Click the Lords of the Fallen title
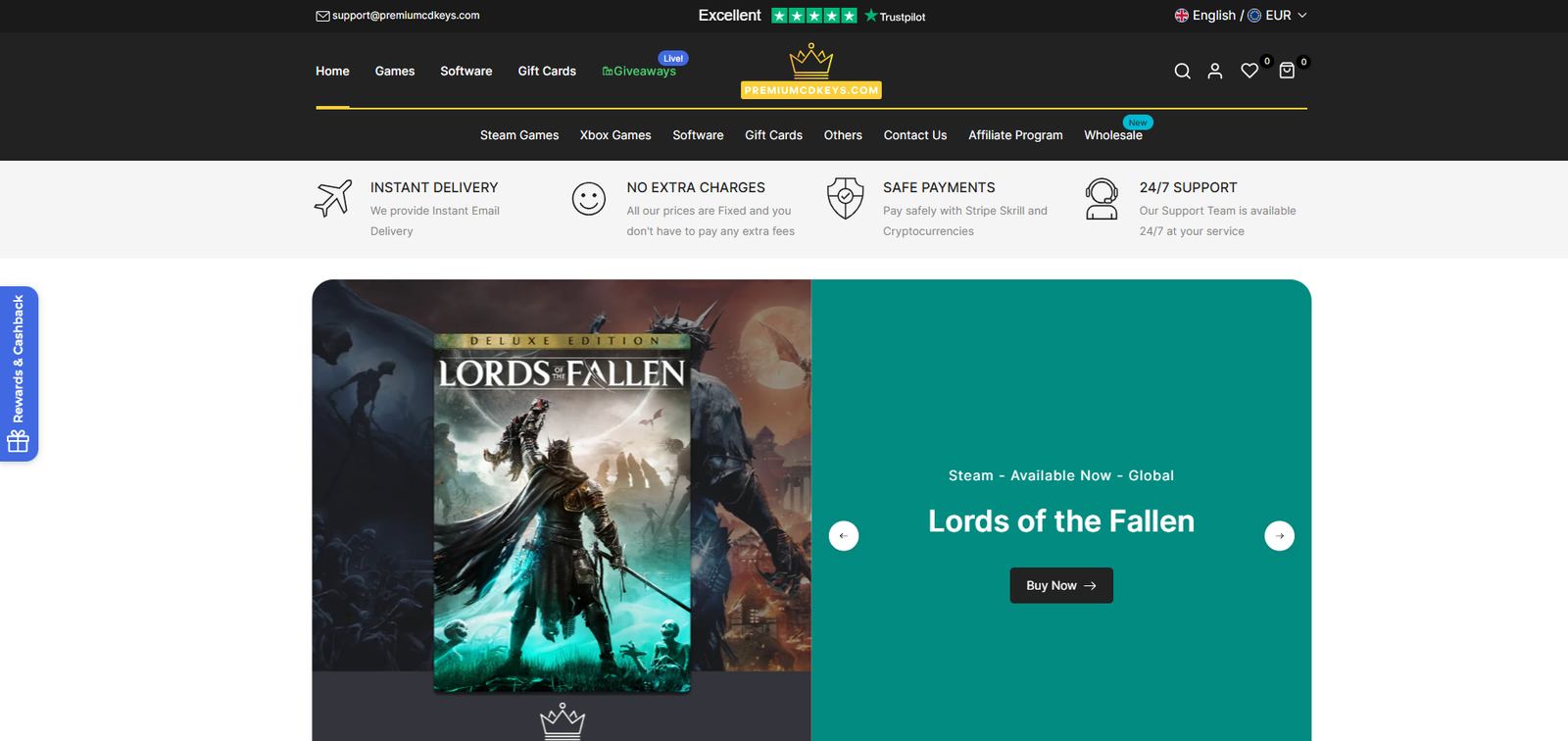 1061,521
